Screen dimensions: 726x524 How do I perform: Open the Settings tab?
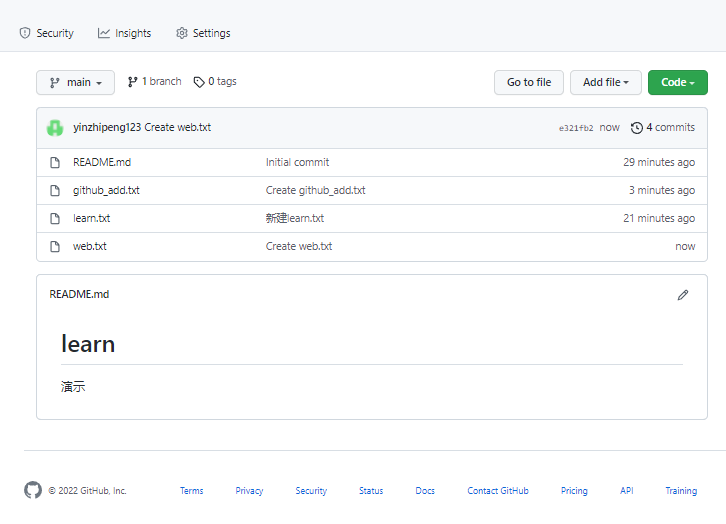[203, 33]
